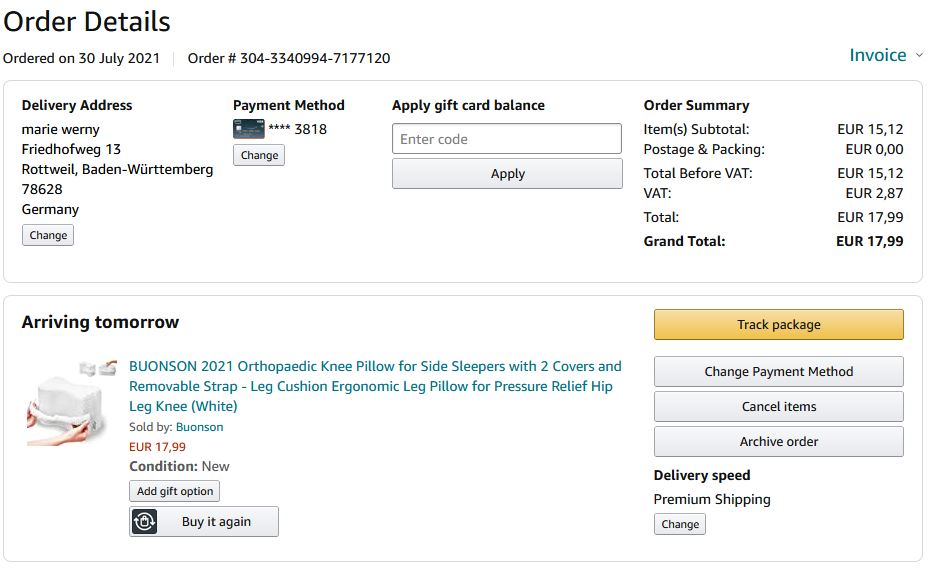Open the knee pillow product thumbnail
The height and width of the screenshot is (572, 936).
click(66, 402)
